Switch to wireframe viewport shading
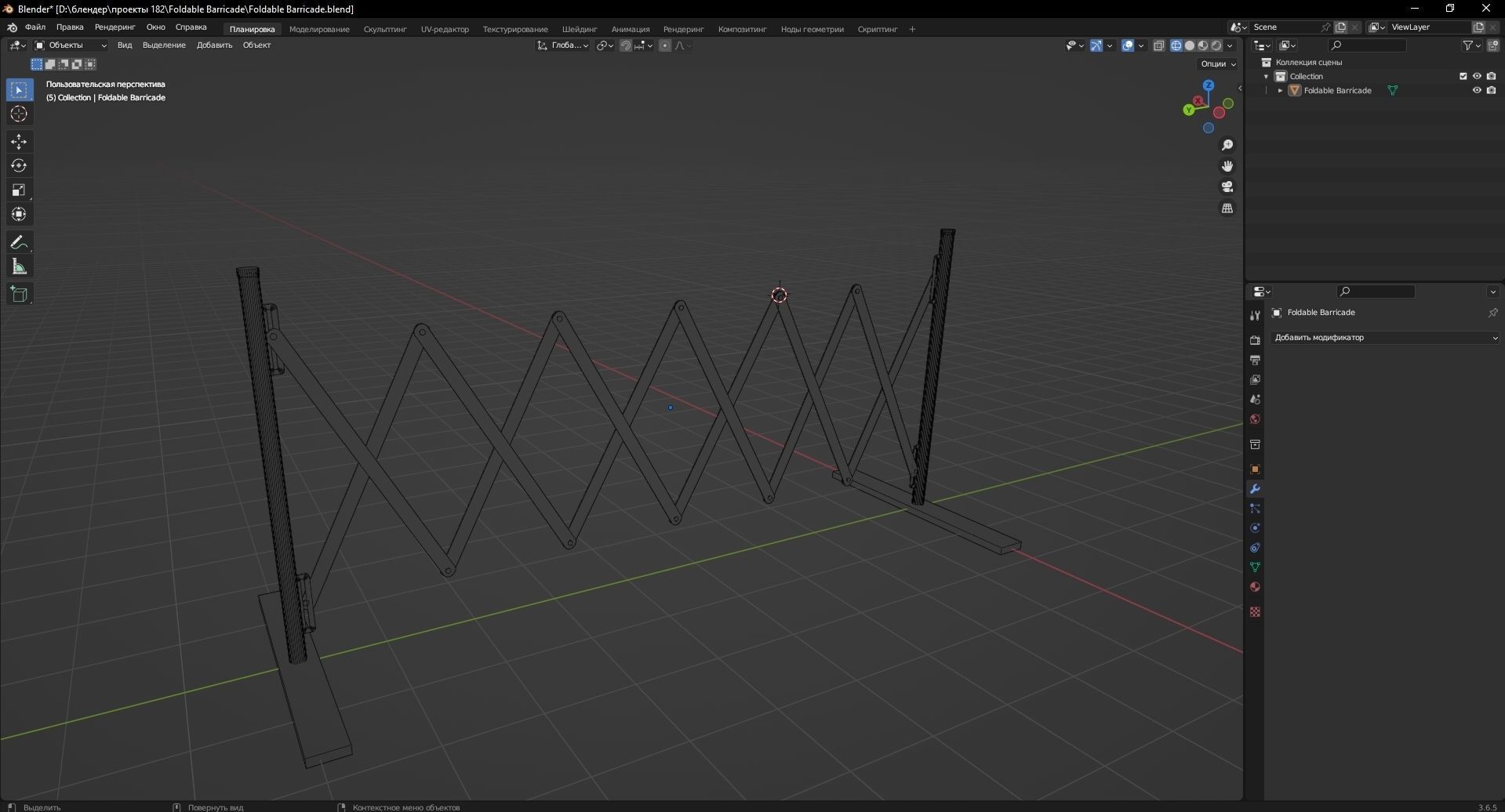The image size is (1505, 812). (1176, 45)
